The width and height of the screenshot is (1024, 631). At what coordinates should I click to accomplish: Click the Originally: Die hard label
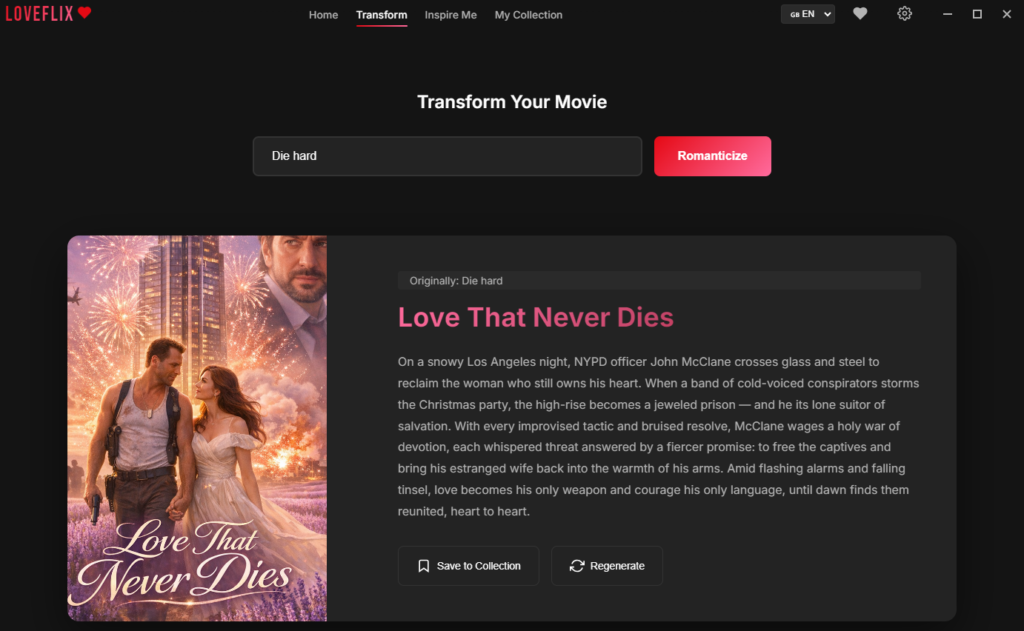[x=456, y=281]
